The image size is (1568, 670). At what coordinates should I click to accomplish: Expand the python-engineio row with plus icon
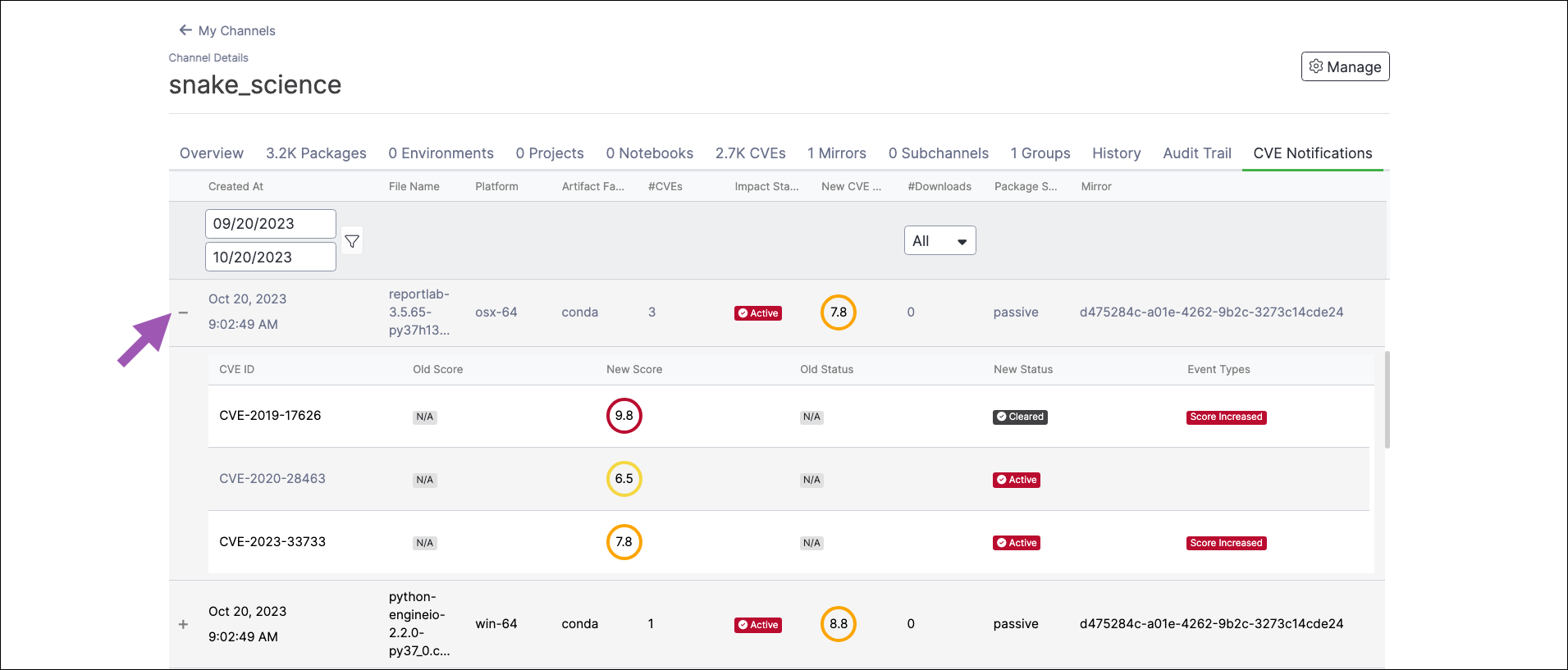coord(183,624)
